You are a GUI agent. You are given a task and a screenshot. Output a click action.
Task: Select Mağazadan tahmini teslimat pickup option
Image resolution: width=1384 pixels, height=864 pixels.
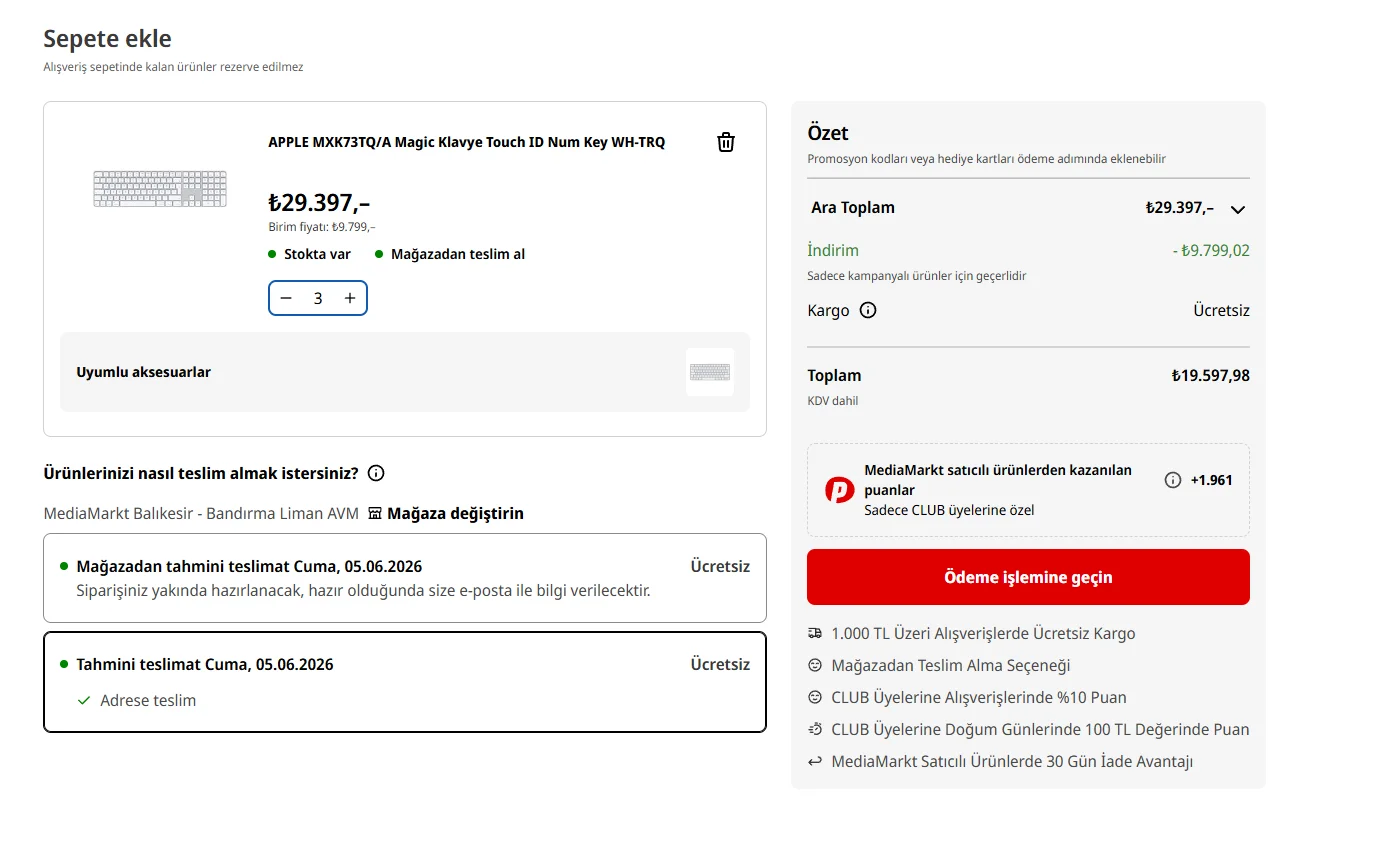(x=405, y=578)
